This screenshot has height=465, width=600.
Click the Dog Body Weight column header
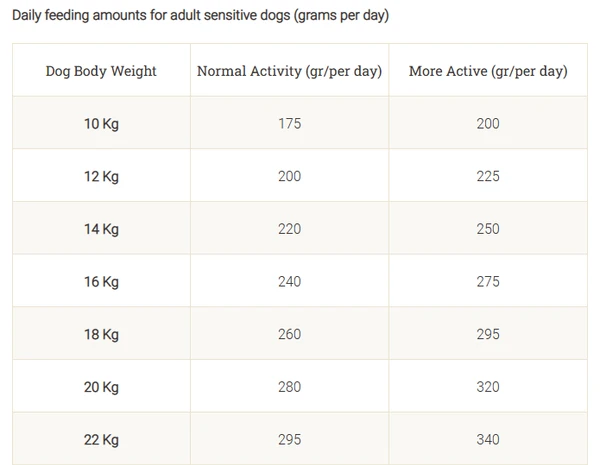101,71
